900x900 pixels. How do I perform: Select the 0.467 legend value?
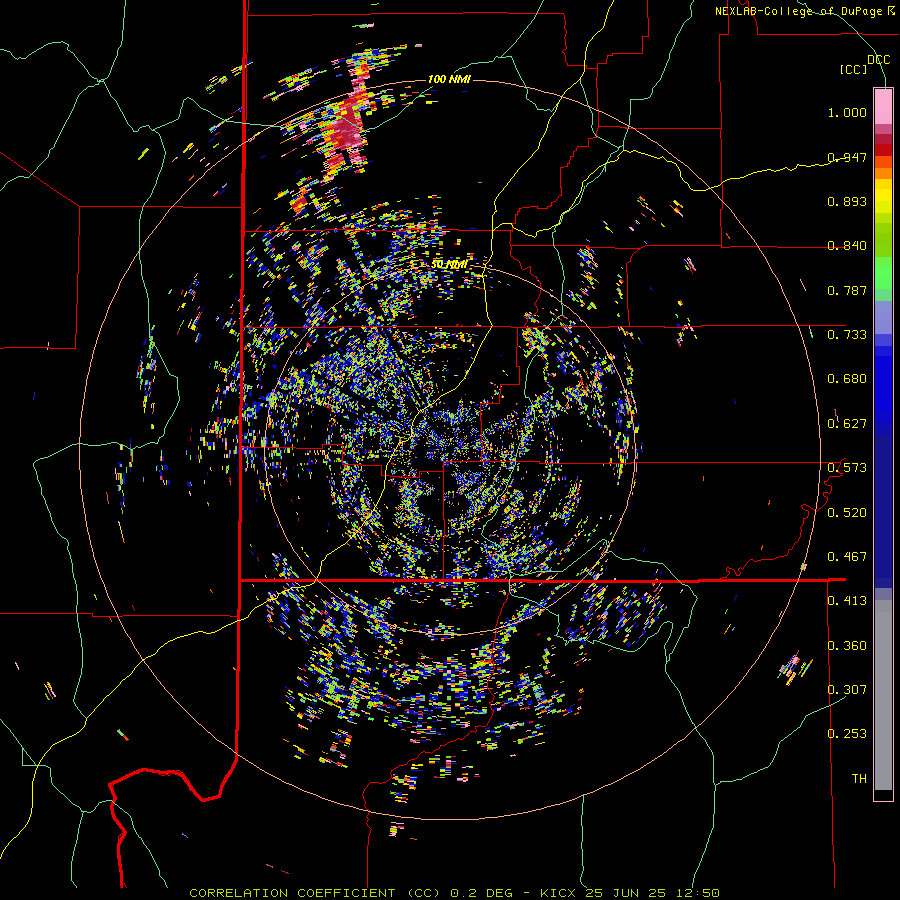coord(847,557)
